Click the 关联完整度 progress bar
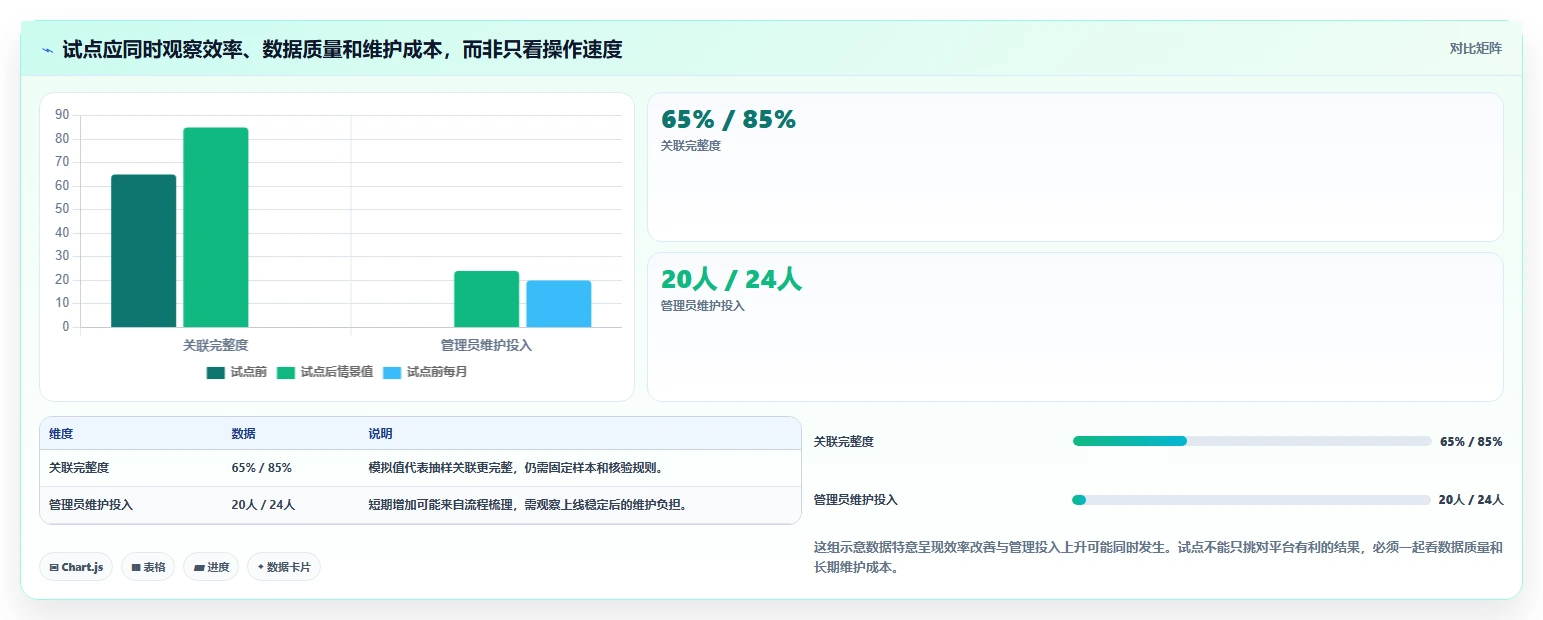The width and height of the screenshot is (1543, 620). pyautogui.click(x=1252, y=441)
